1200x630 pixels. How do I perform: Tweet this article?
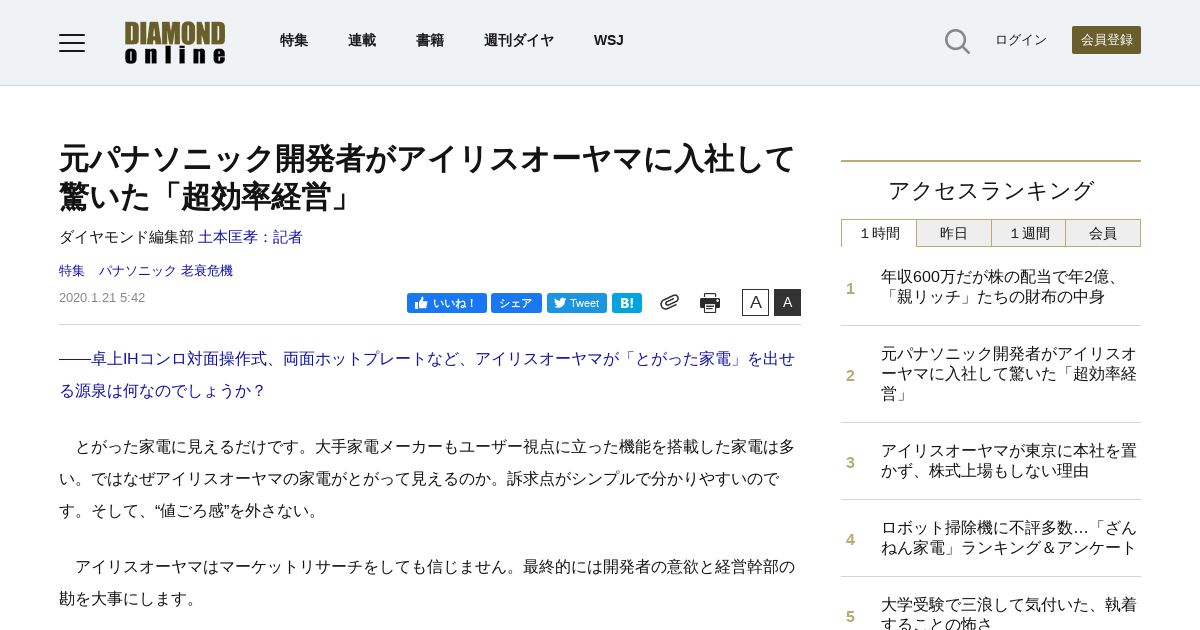pyautogui.click(x=577, y=303)
